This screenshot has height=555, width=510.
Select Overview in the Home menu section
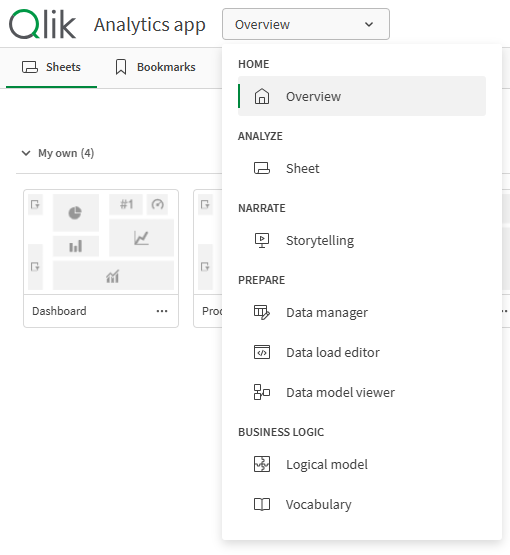click(x=362, y=96)
